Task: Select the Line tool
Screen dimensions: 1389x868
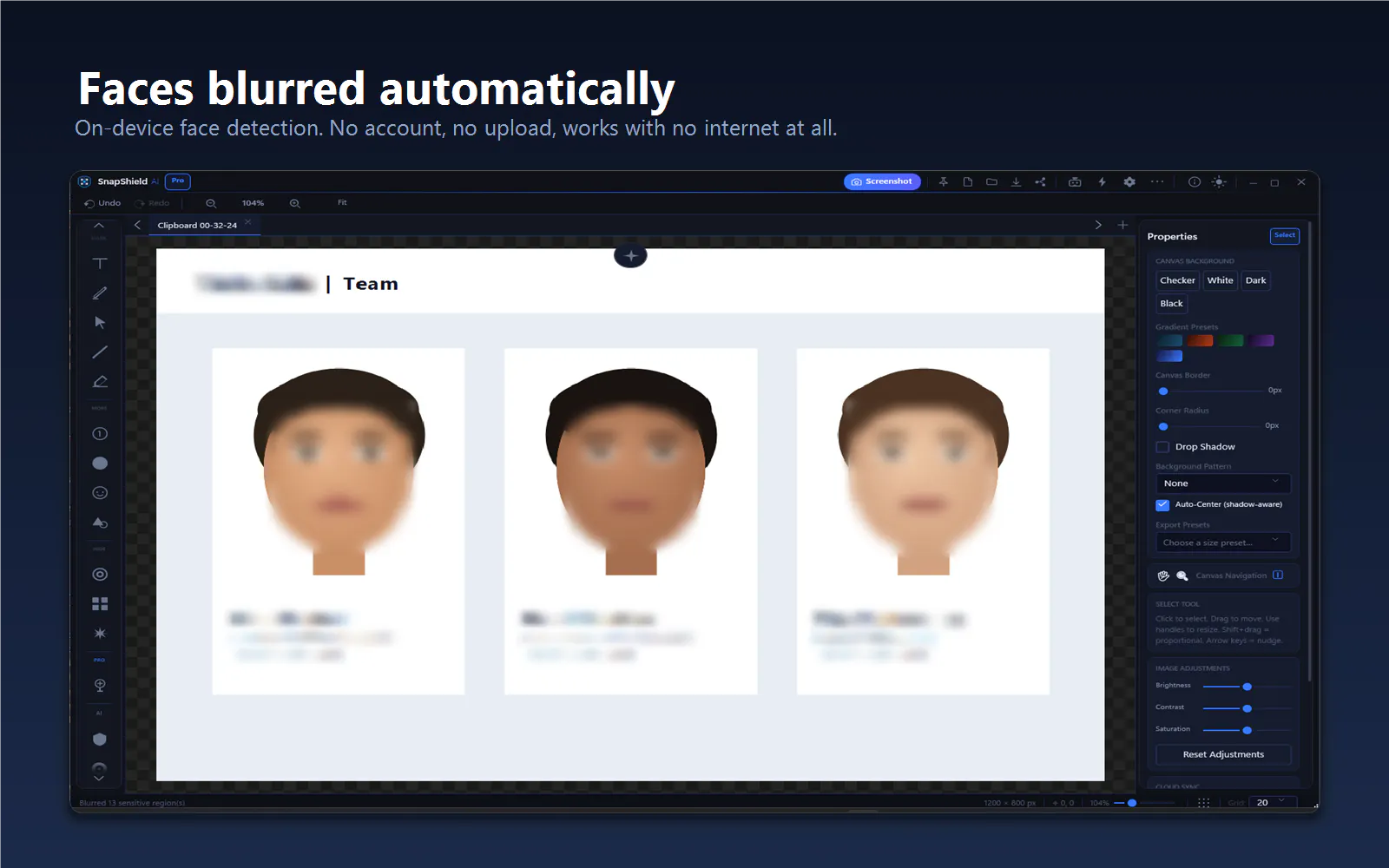Action: 100,352
